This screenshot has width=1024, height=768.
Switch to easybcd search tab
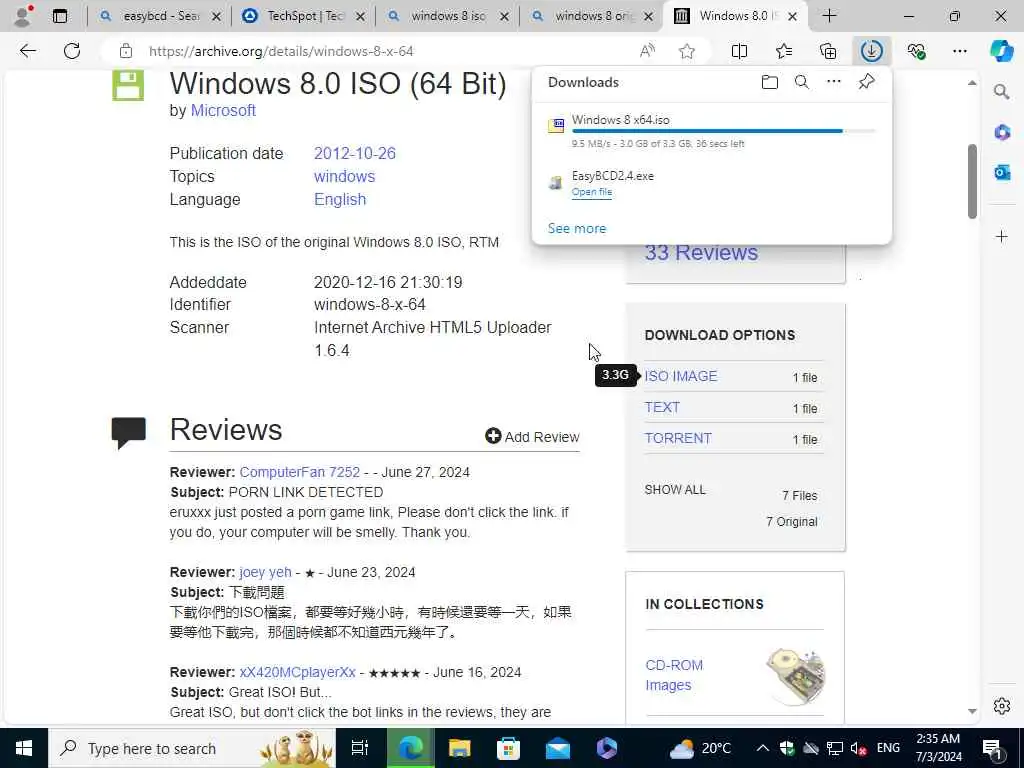point(160,16)
